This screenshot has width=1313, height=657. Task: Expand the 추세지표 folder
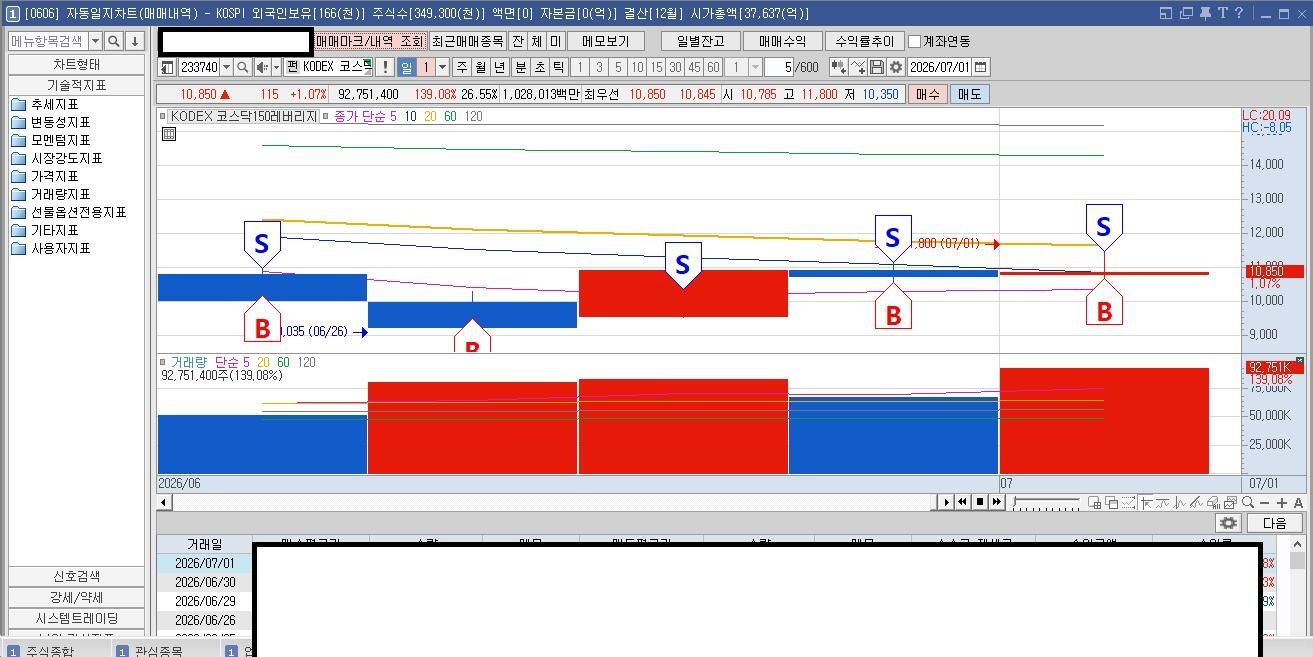(x=54, y=104)
